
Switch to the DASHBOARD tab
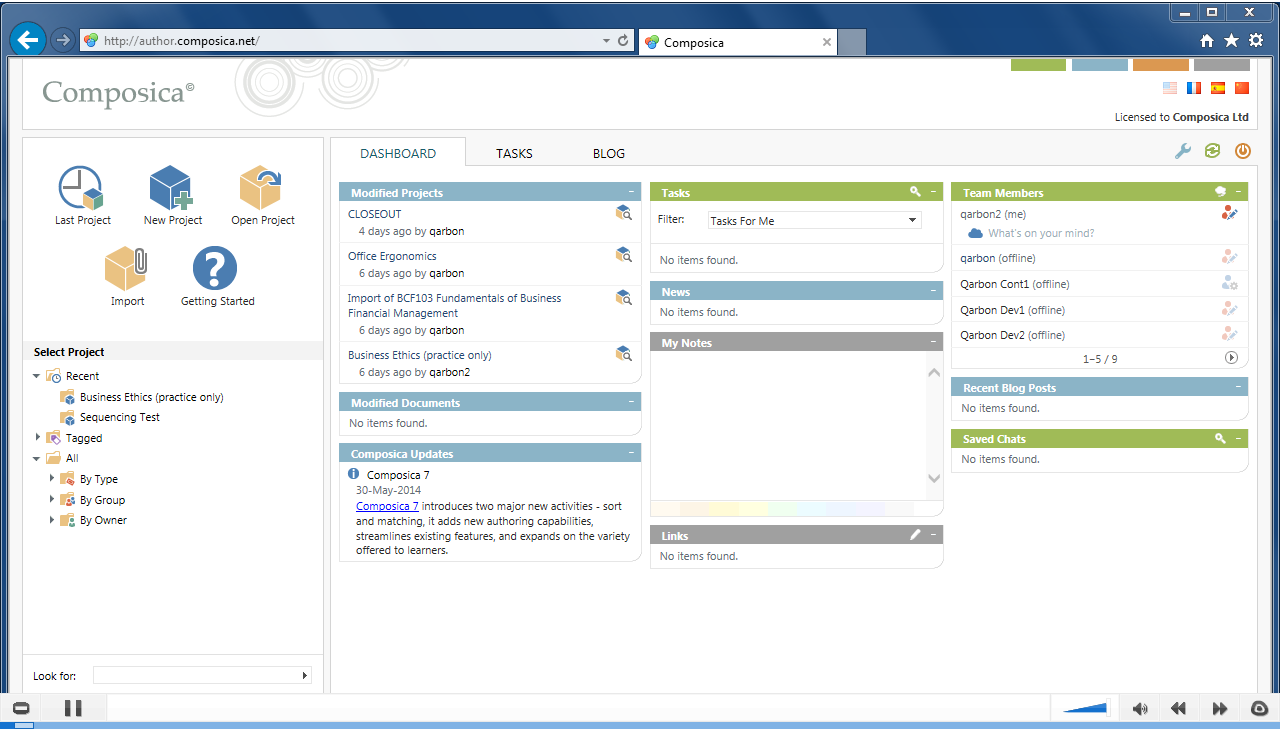[x=398, y=153]
